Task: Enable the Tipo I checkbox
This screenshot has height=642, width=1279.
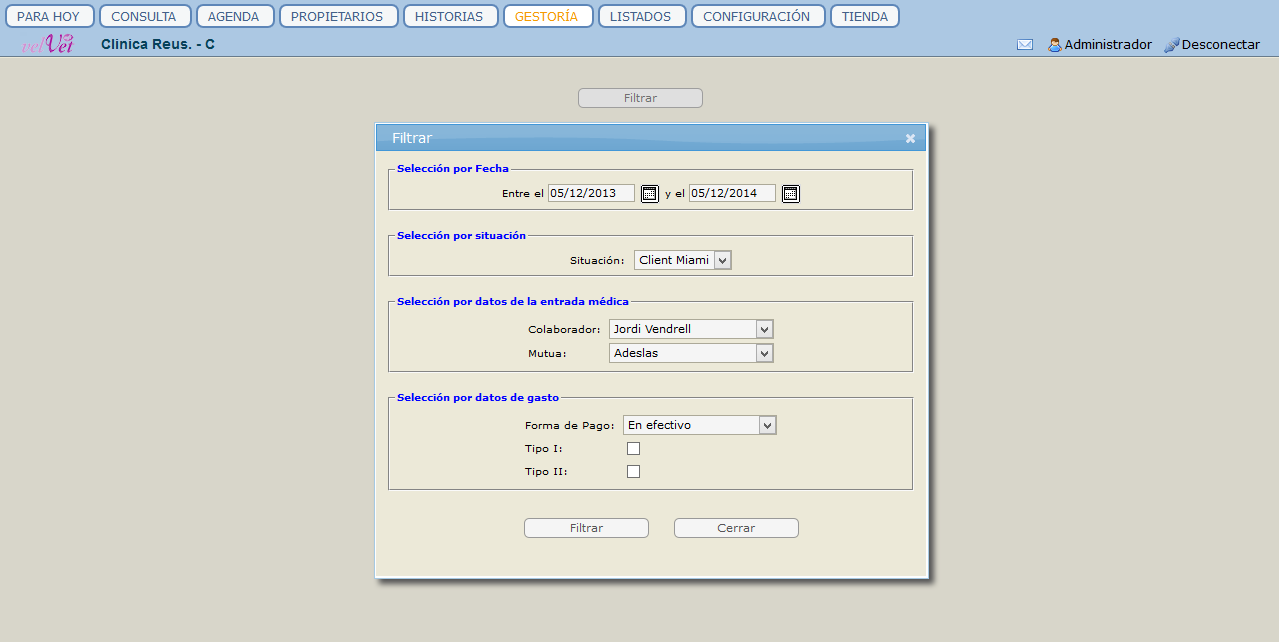Action: point(633,449)
